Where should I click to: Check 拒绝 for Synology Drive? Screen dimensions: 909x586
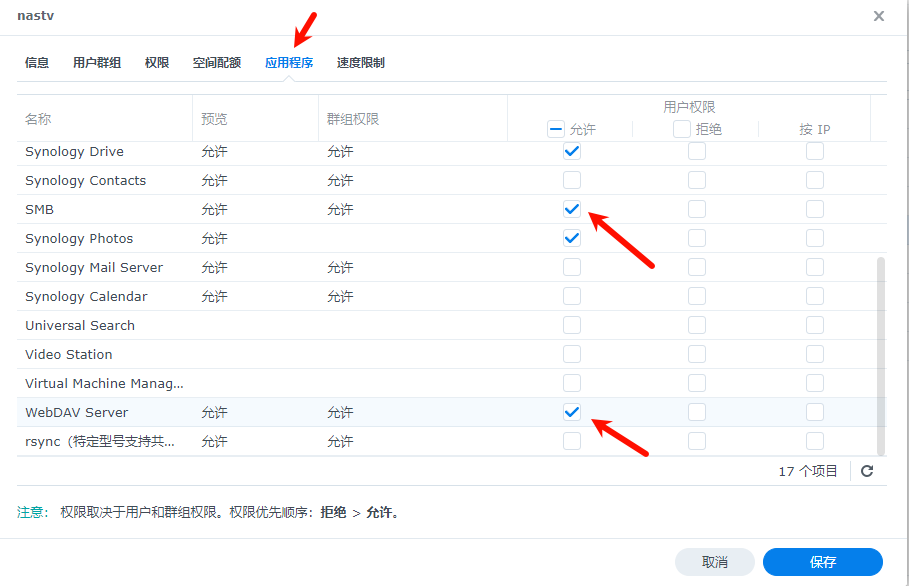[697, 151]
